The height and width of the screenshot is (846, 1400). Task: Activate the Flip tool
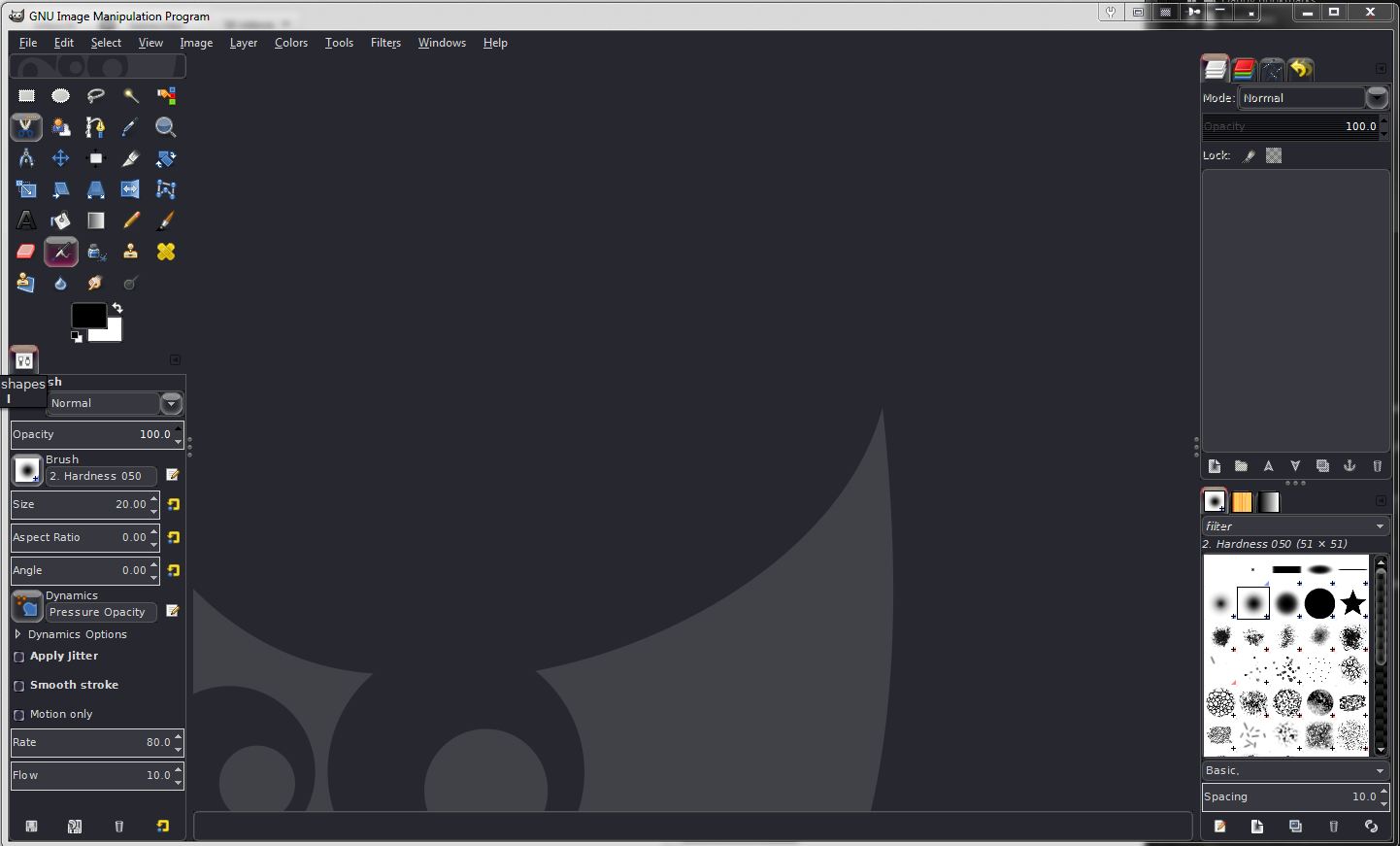click(x=131, y=189)
